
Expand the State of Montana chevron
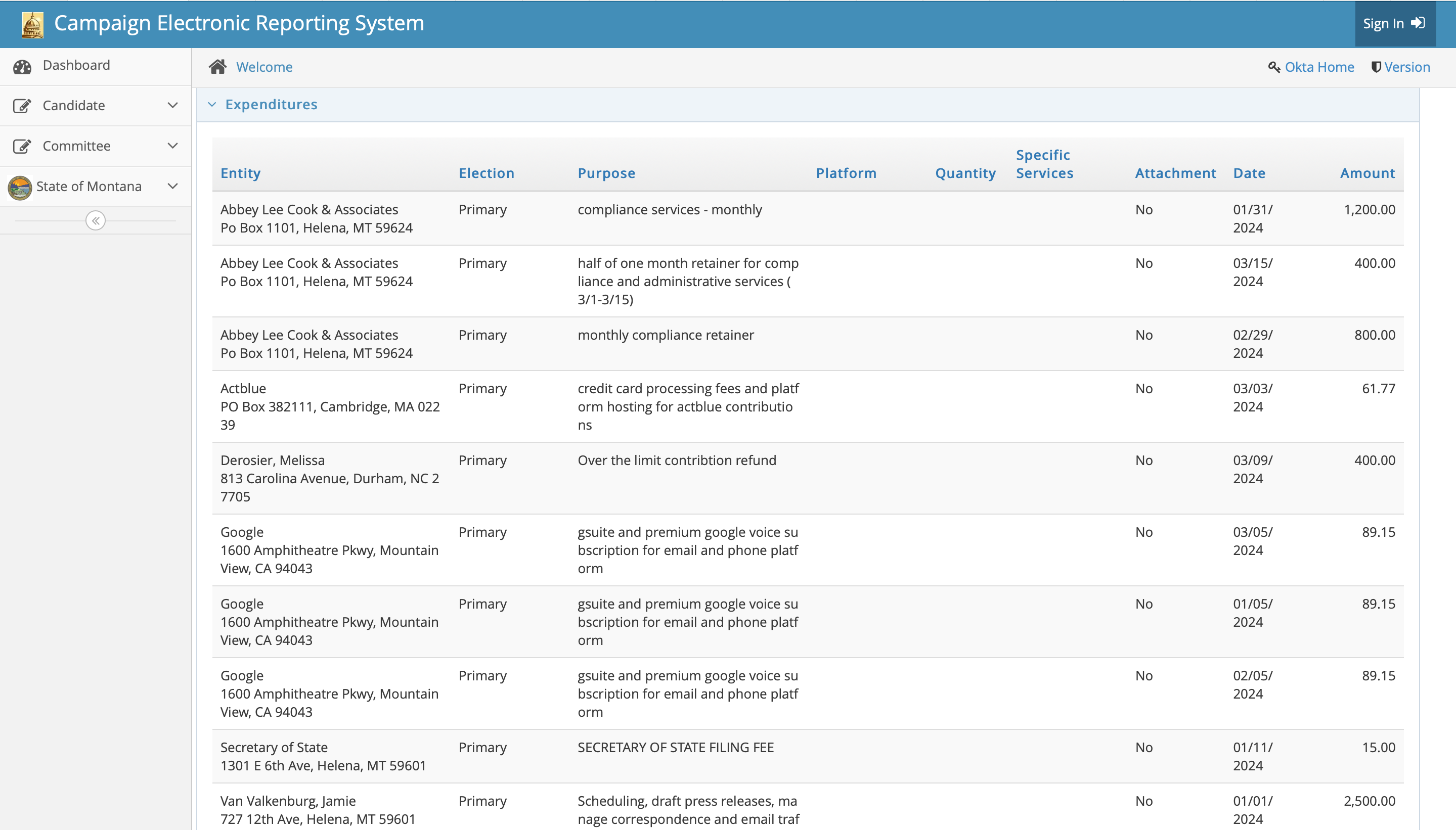(x=173, y=187)
